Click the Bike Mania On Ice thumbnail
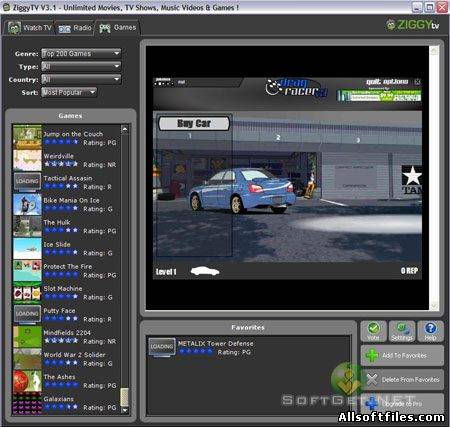This screenshot has height=427, width=450. tap(27, 204)
